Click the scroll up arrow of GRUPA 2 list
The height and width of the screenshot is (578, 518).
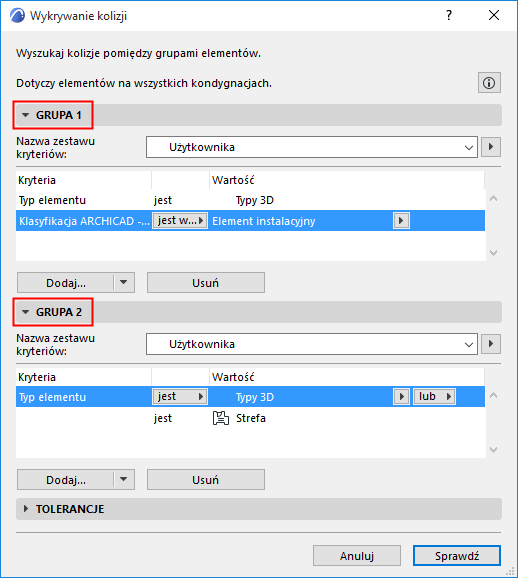[x=494, y=395]
